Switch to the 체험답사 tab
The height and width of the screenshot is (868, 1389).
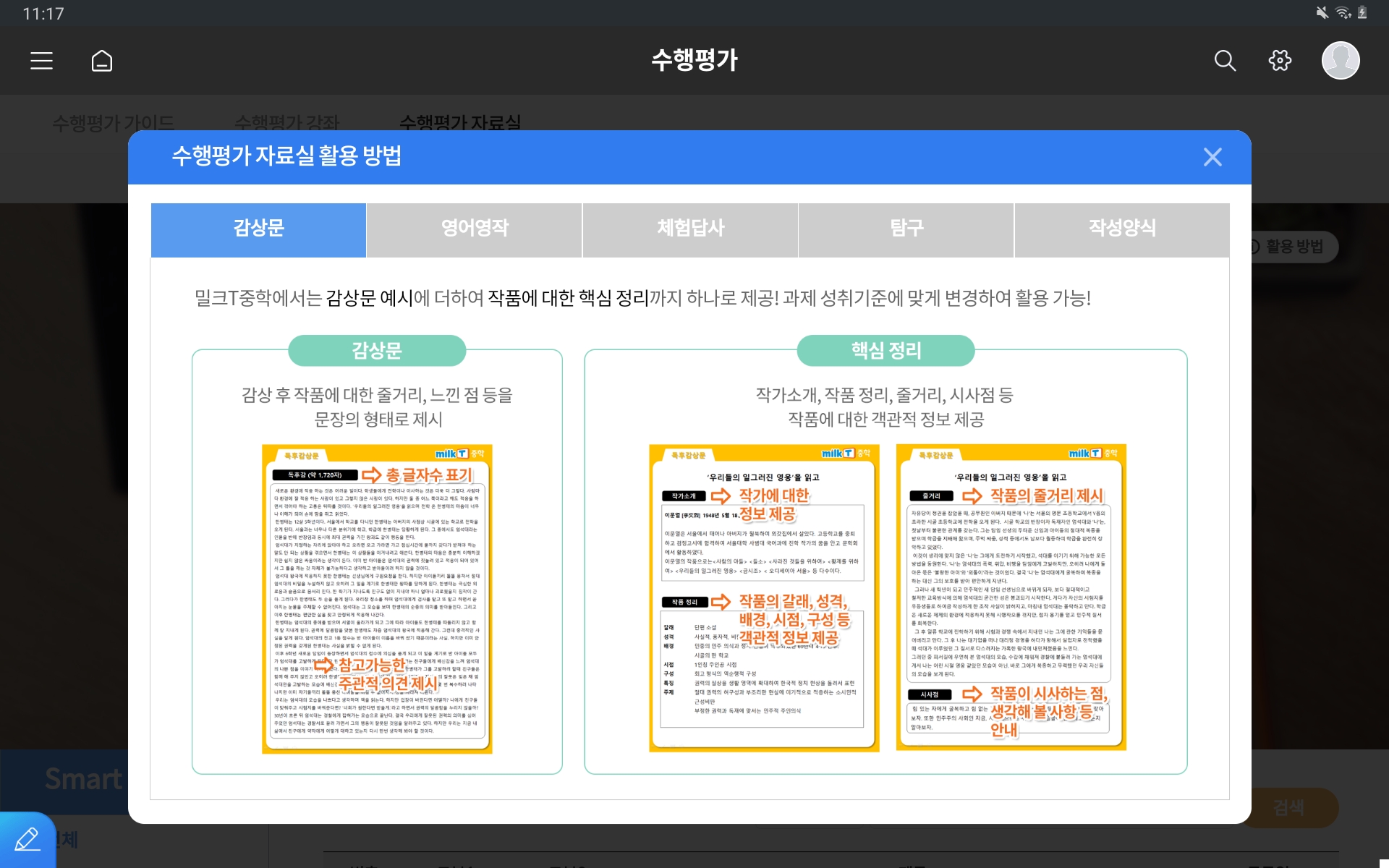[x=690, y=229]
